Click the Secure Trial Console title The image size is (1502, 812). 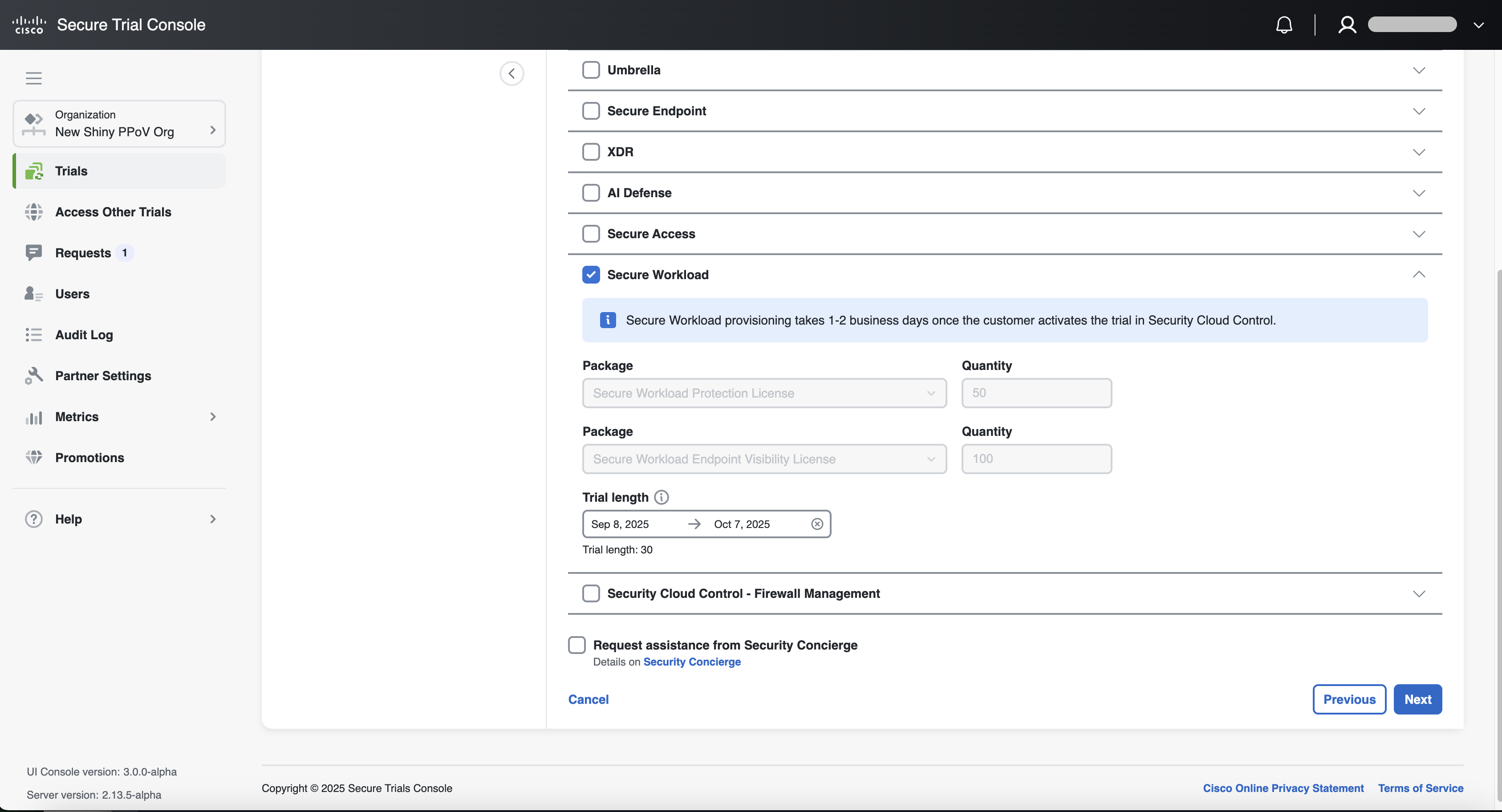[x=131, y=24]
